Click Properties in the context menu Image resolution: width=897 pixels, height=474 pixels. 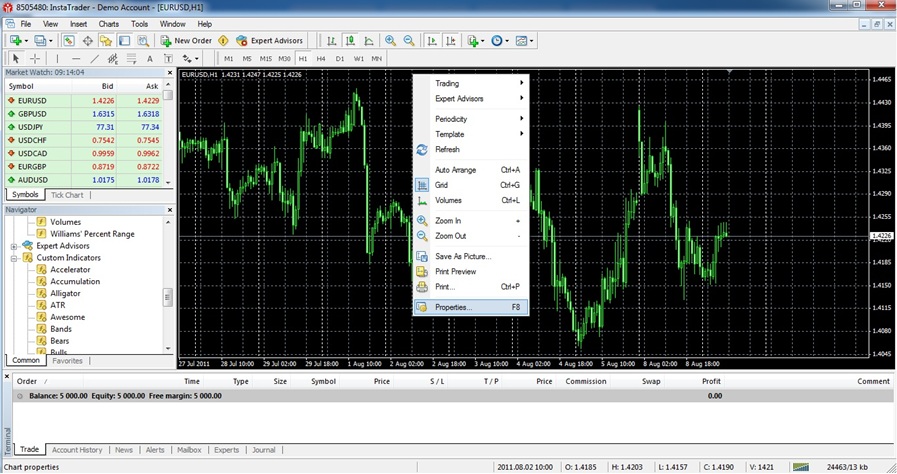point(453,307)
